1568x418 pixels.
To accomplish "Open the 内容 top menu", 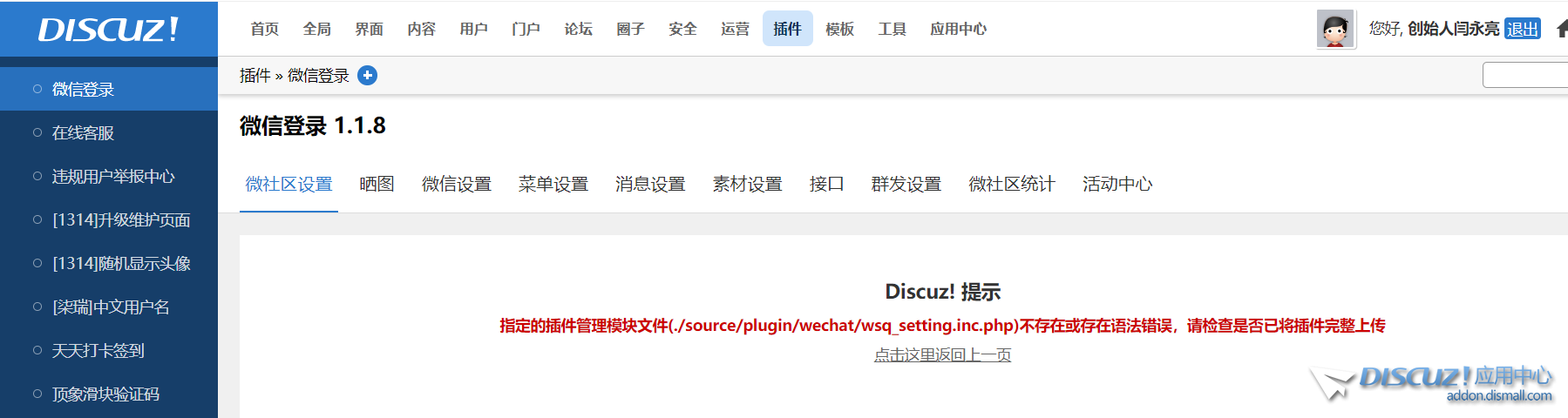I will coord(422,29).
